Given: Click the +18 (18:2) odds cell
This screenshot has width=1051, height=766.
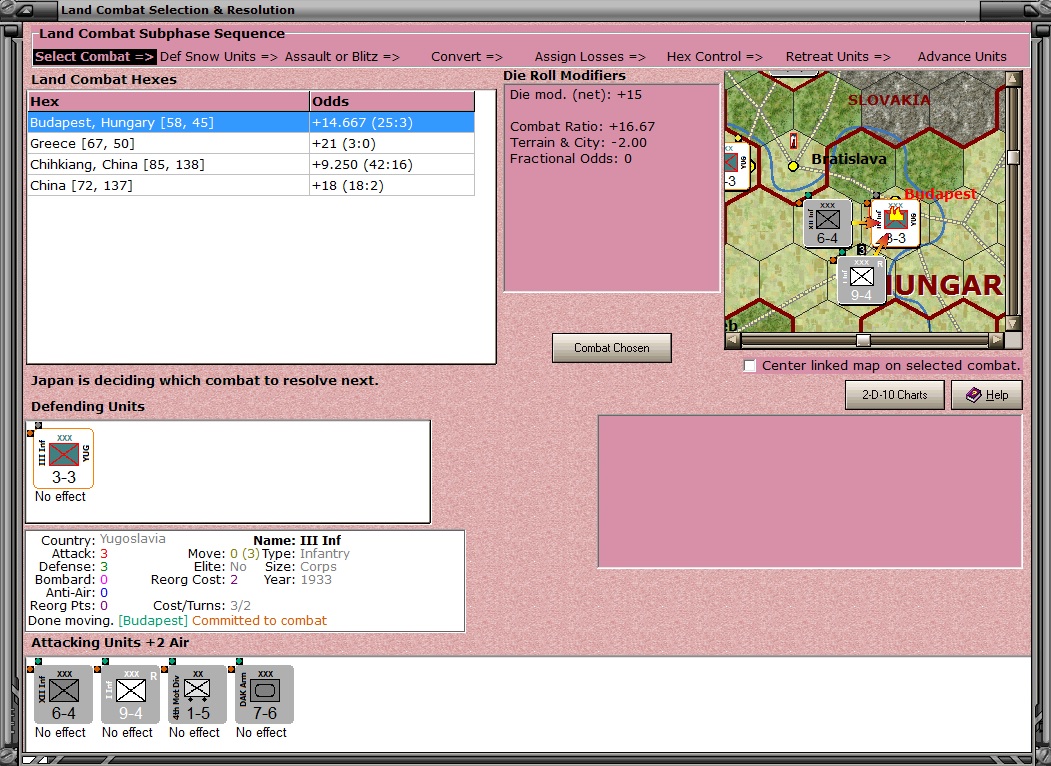Looking at the screenshot, I should click(392, 186).
